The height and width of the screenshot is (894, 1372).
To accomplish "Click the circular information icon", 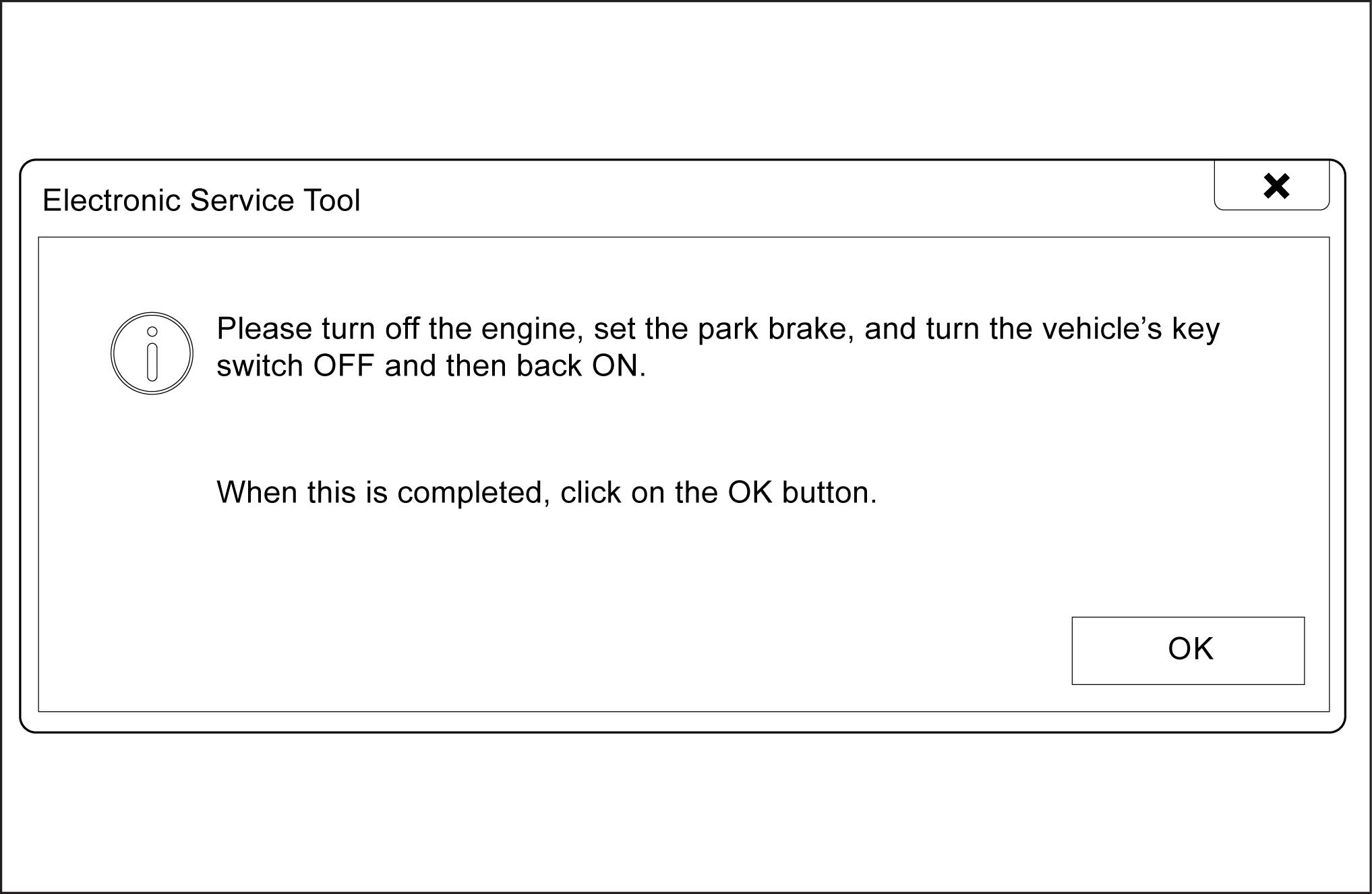I will [x=152, y=353].
